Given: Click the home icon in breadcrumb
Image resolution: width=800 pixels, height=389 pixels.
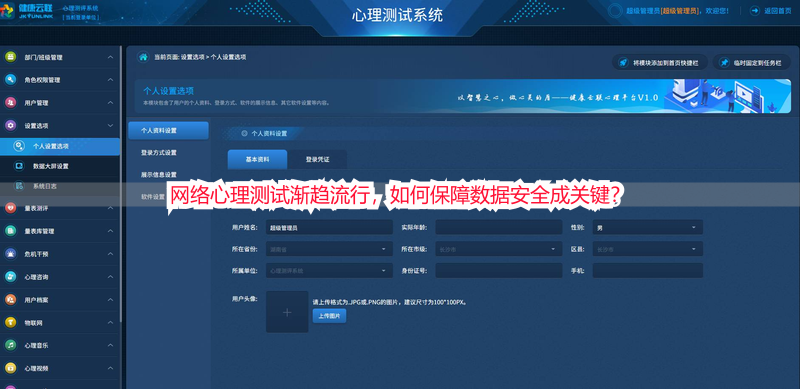Looking at the screenshot, I should point(143,57).
